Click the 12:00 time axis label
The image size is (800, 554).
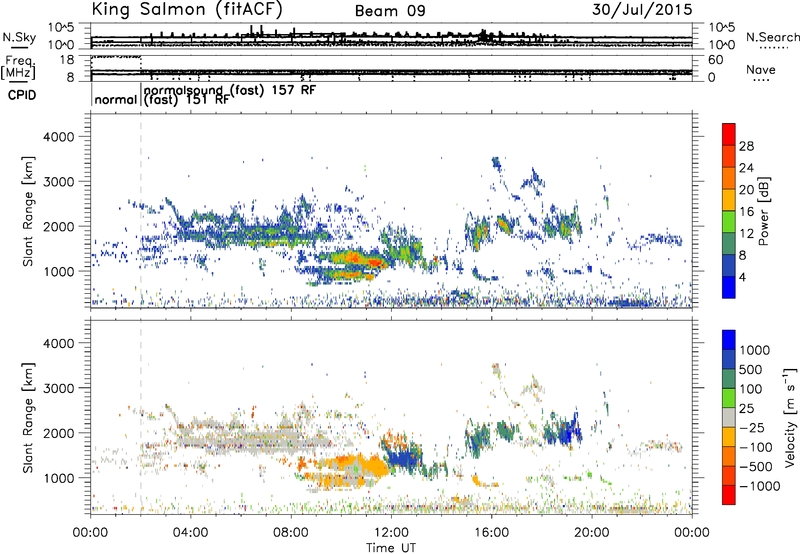pyautogui.click(x=391, y=533)
